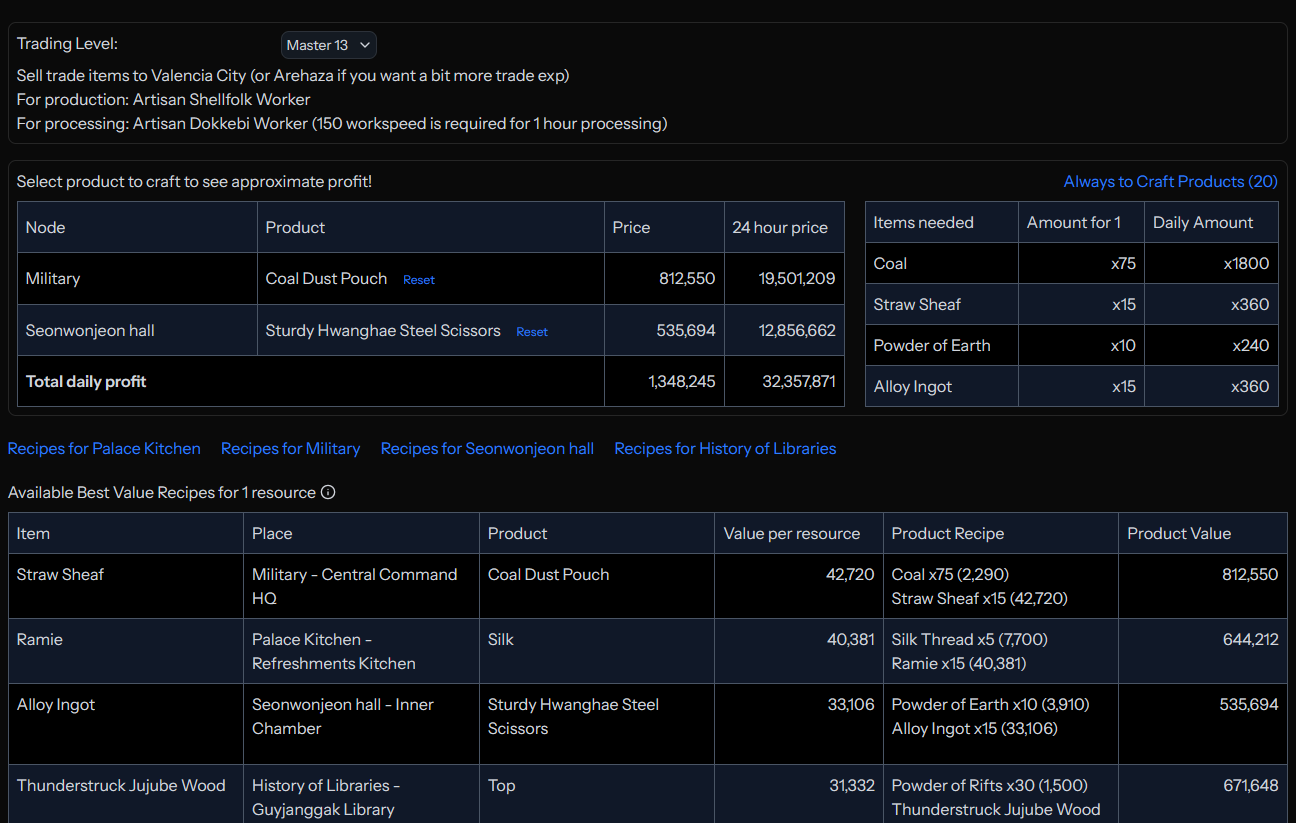Select Thunderstruck Jujube Wood row
The width and height of the screenshot is (1296, 823).
[x=121, y=785]
